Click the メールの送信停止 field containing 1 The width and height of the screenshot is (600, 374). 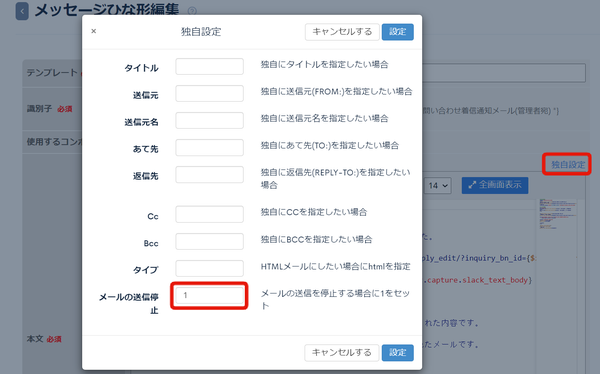[209, 296]
